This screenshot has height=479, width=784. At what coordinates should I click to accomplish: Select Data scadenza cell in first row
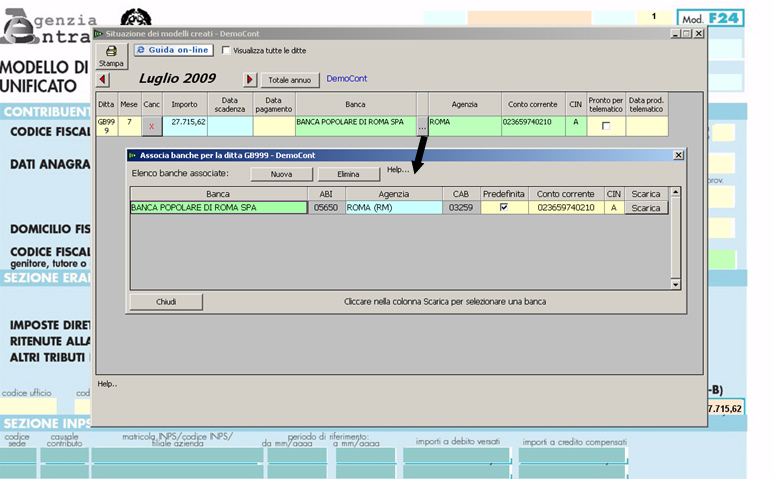pos(230,126)
